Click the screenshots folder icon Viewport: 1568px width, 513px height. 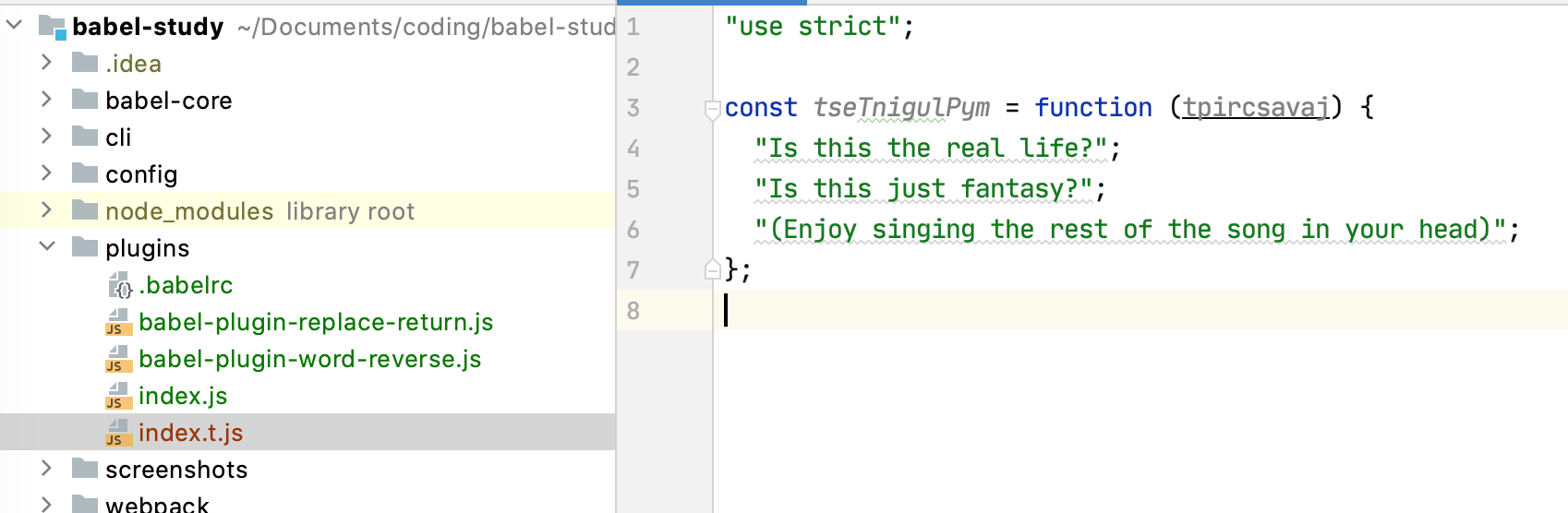pos(85,469)
